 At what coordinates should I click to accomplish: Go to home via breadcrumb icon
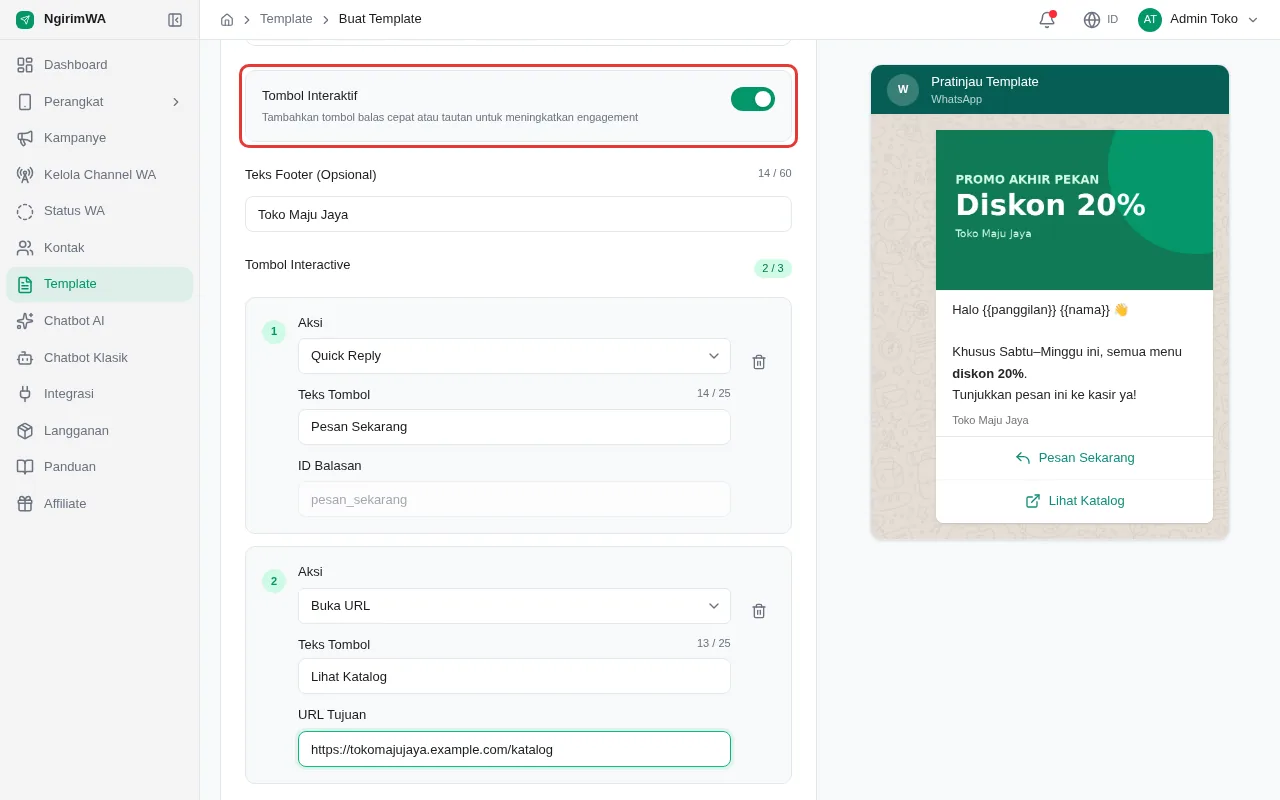click(x=227, y=19)
